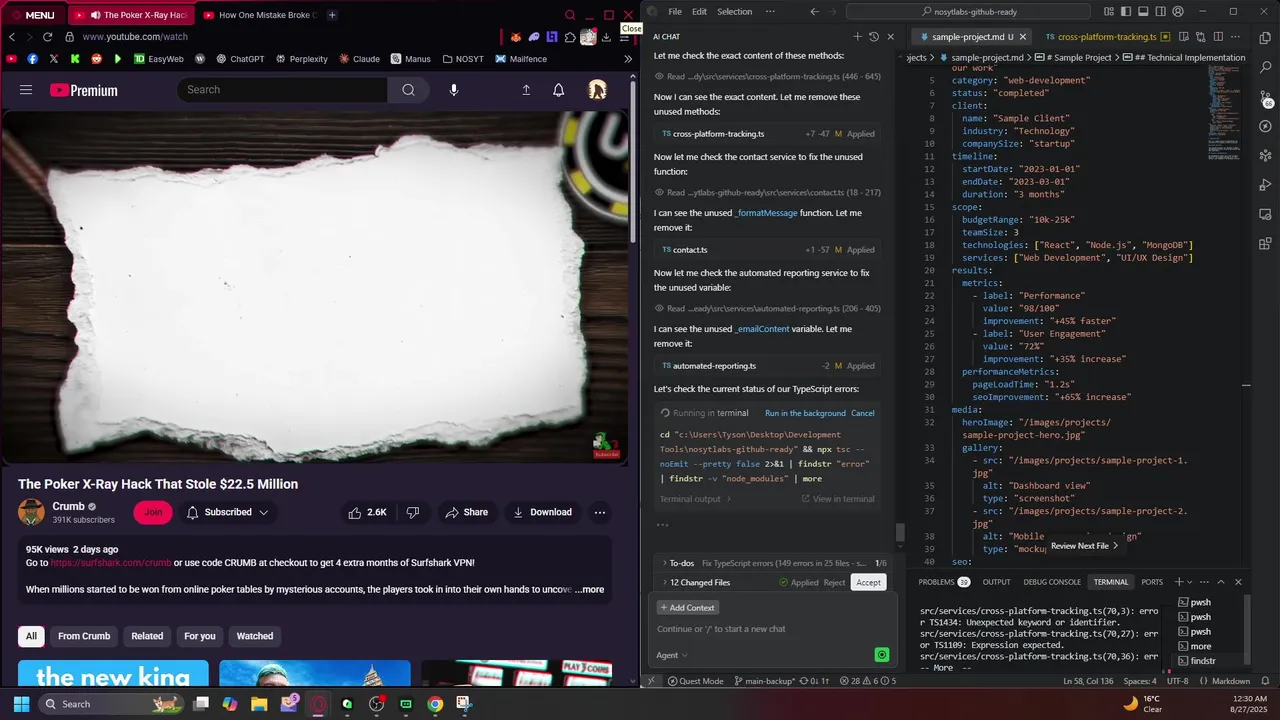Maximize the terminal panel with the chevron

click(x=1220, y=582)
